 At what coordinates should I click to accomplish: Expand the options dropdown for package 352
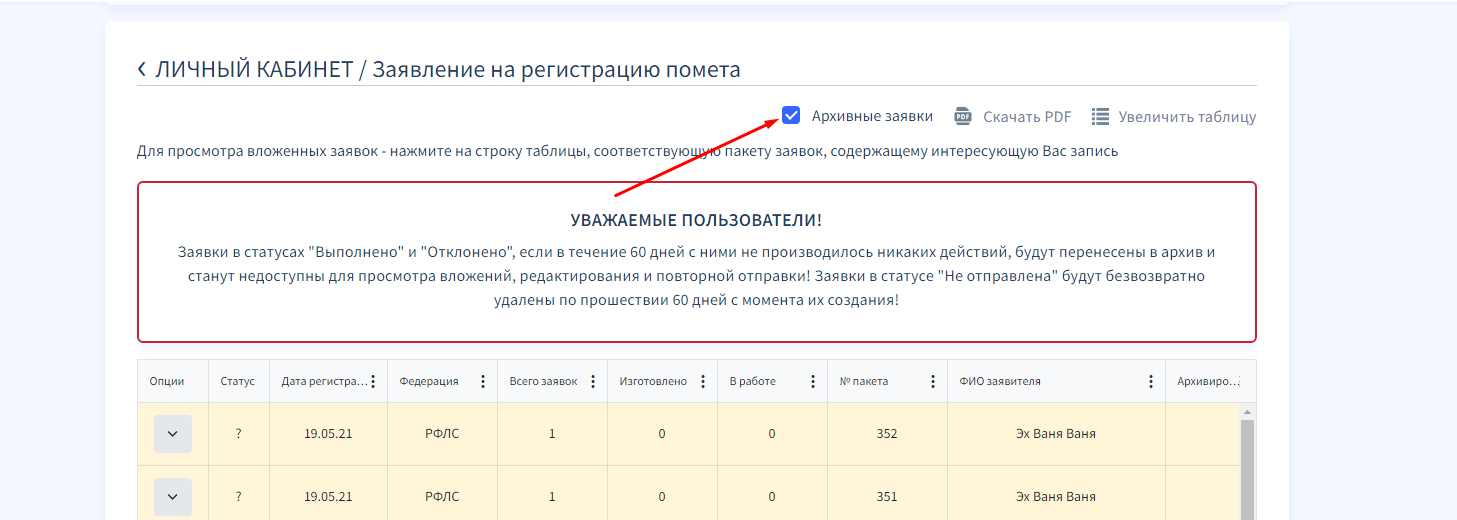point(172,434)
